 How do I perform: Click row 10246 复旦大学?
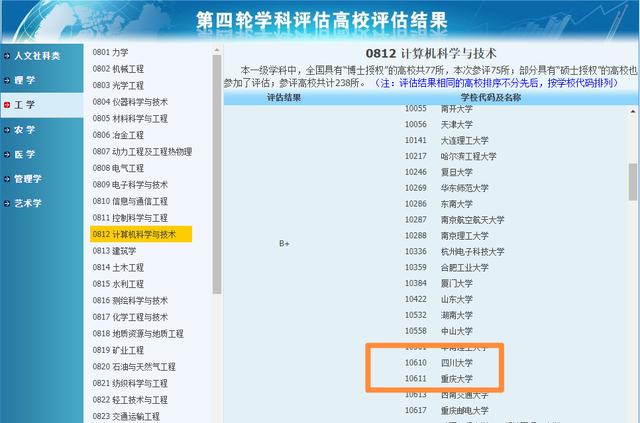pos(438,172)
